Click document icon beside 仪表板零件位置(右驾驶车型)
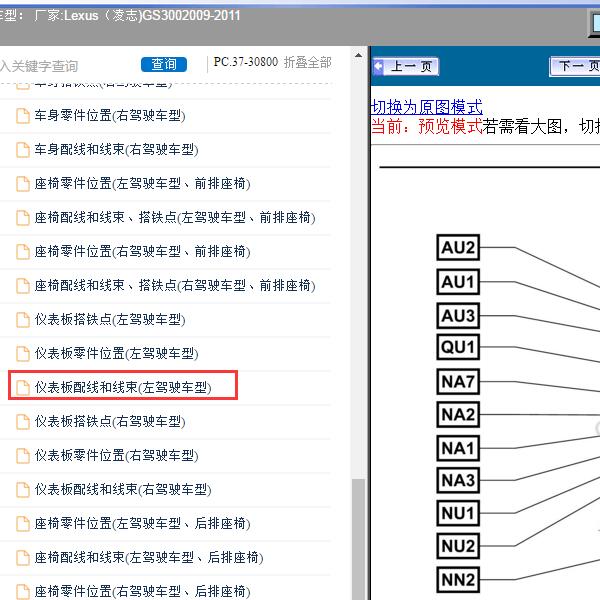This screenshot has height=600, width=600. (x=23, y=456)
